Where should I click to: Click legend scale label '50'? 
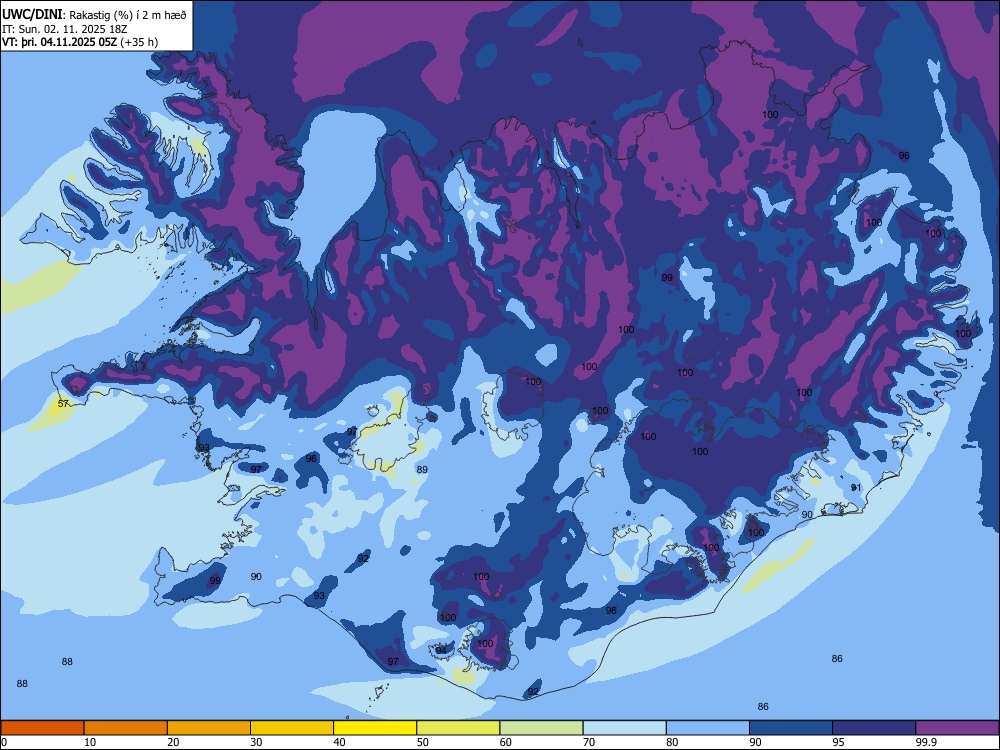point(423,742)
